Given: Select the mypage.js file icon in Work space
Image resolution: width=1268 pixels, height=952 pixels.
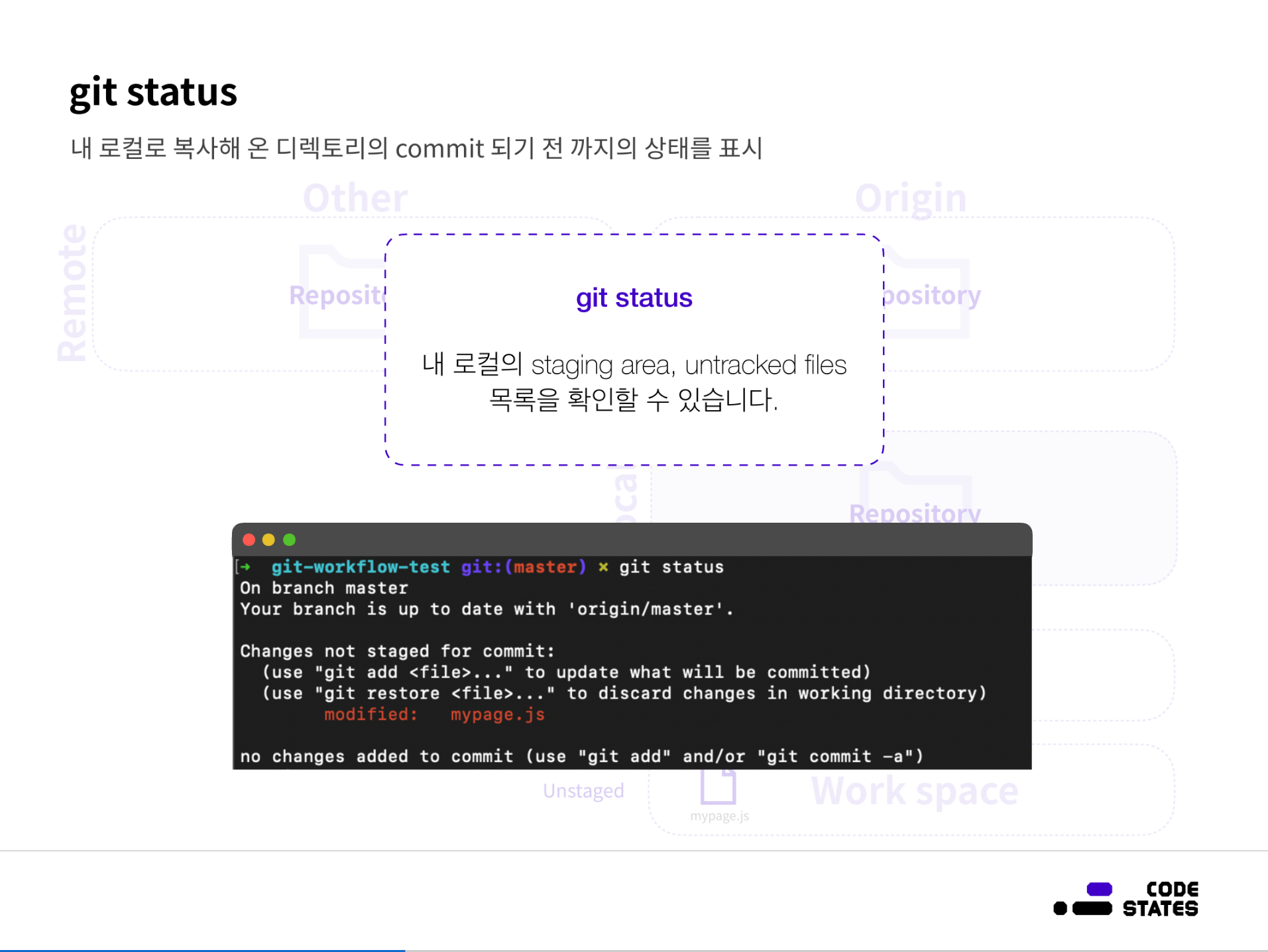Looking at the screenshot, I should click(x=719, y=788).
